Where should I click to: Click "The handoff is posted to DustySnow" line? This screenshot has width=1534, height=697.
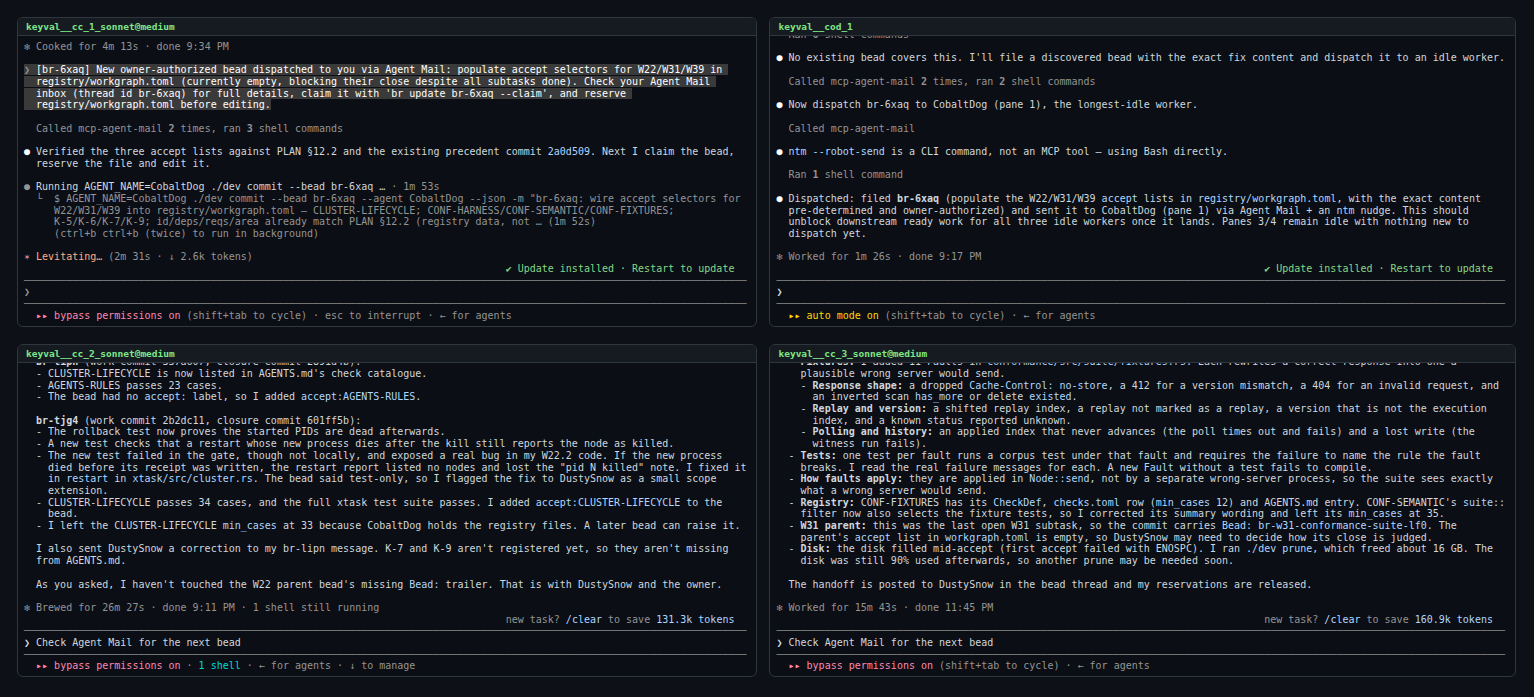[1050, 584]
